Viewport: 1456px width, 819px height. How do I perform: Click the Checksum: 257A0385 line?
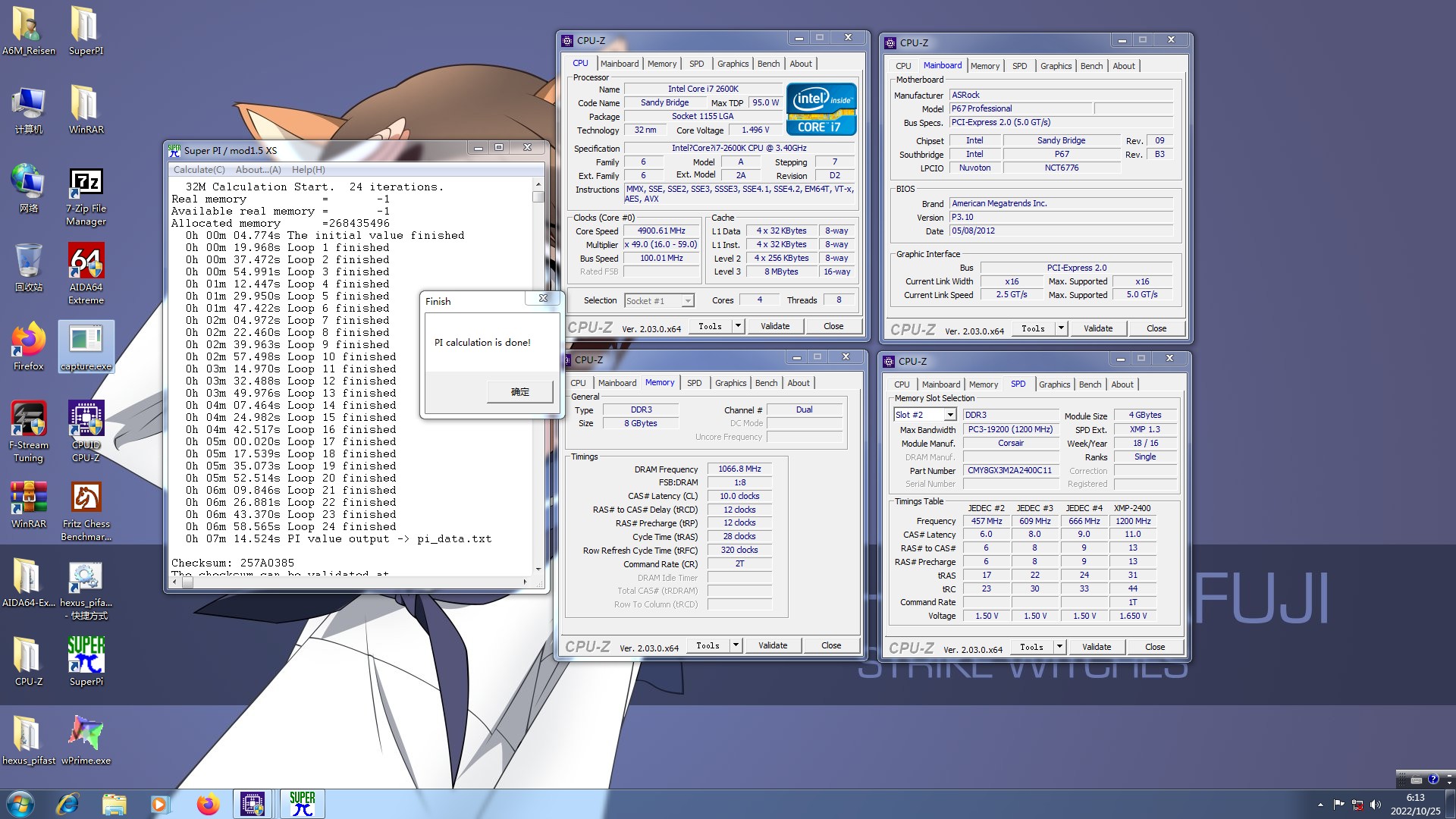click(233, 563)
